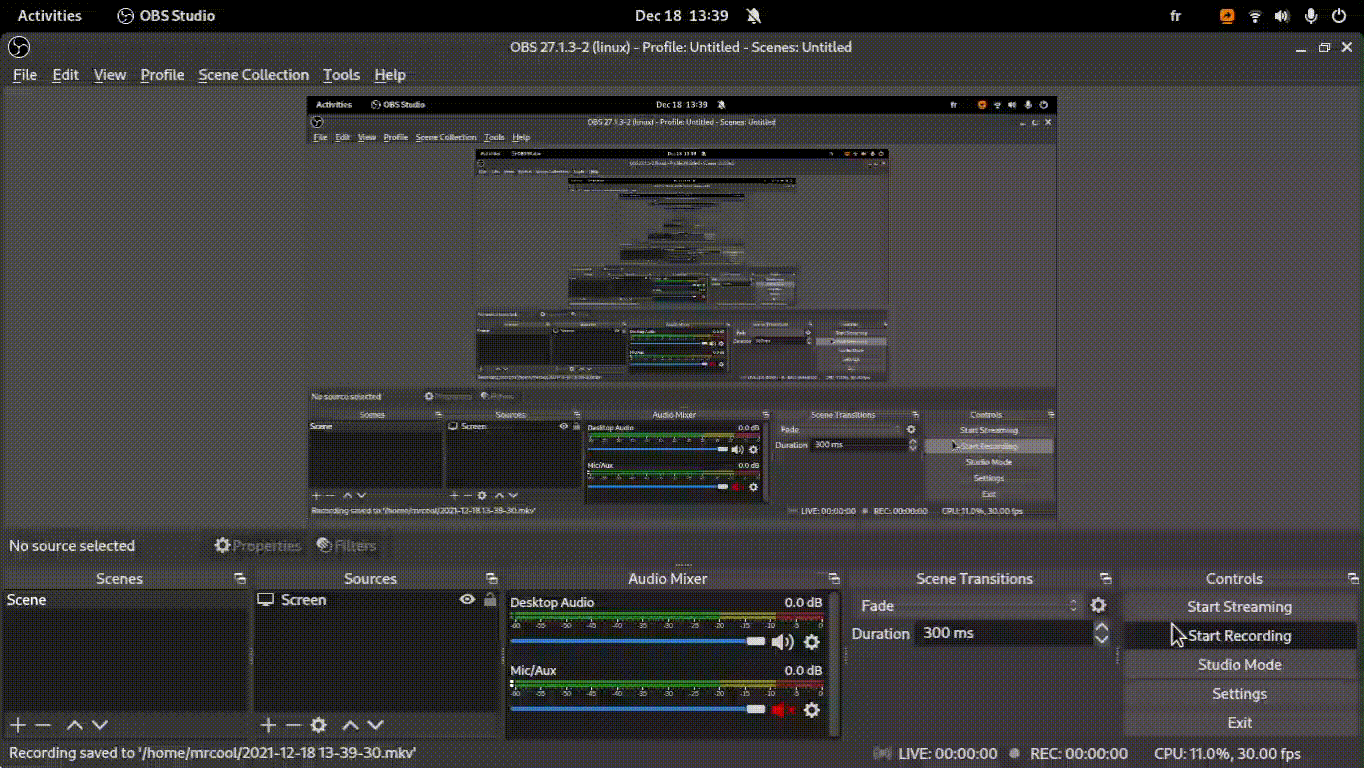Click the Exit button
The height and width of the screenshot is (768, 1364).
point(1240,723)
